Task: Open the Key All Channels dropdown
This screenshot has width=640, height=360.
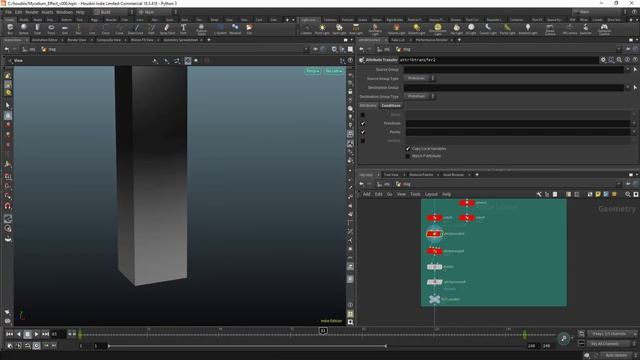Action: tap(612, 344)
